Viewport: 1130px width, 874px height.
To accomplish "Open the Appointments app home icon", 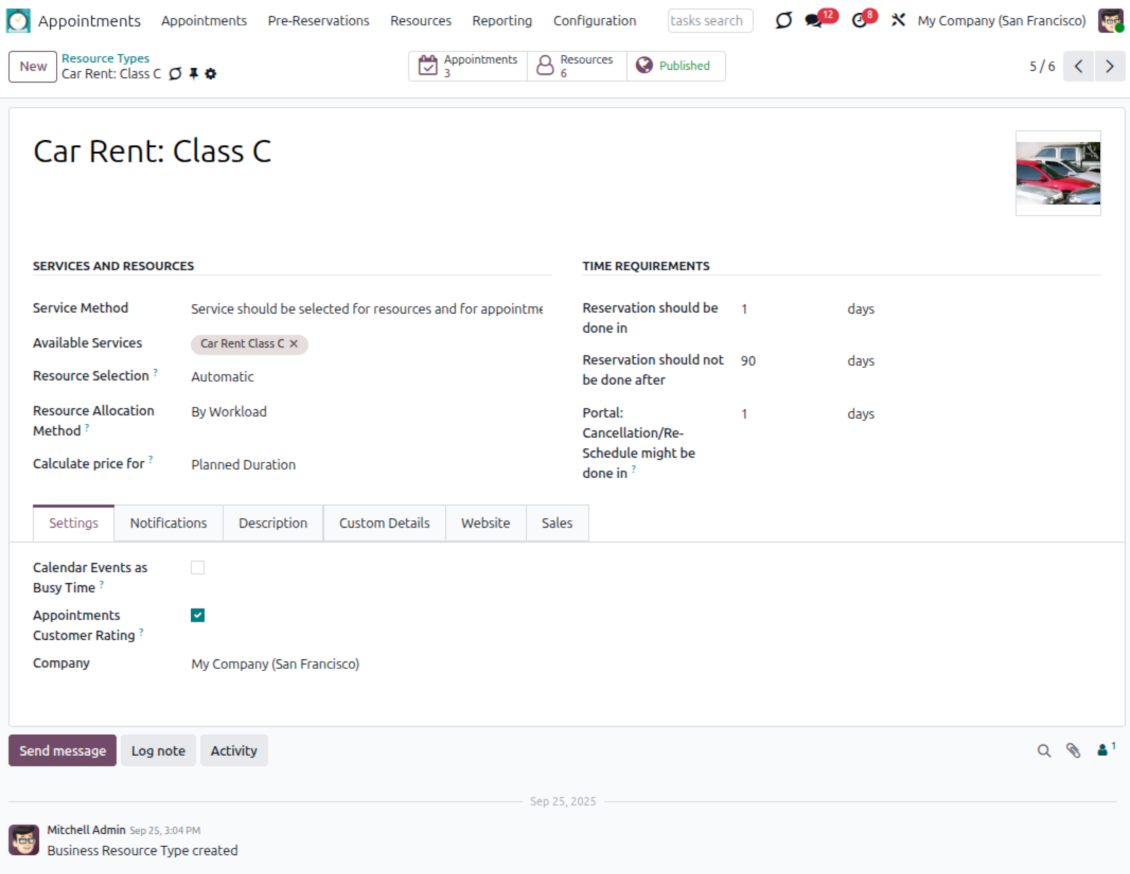I will 19,21.
